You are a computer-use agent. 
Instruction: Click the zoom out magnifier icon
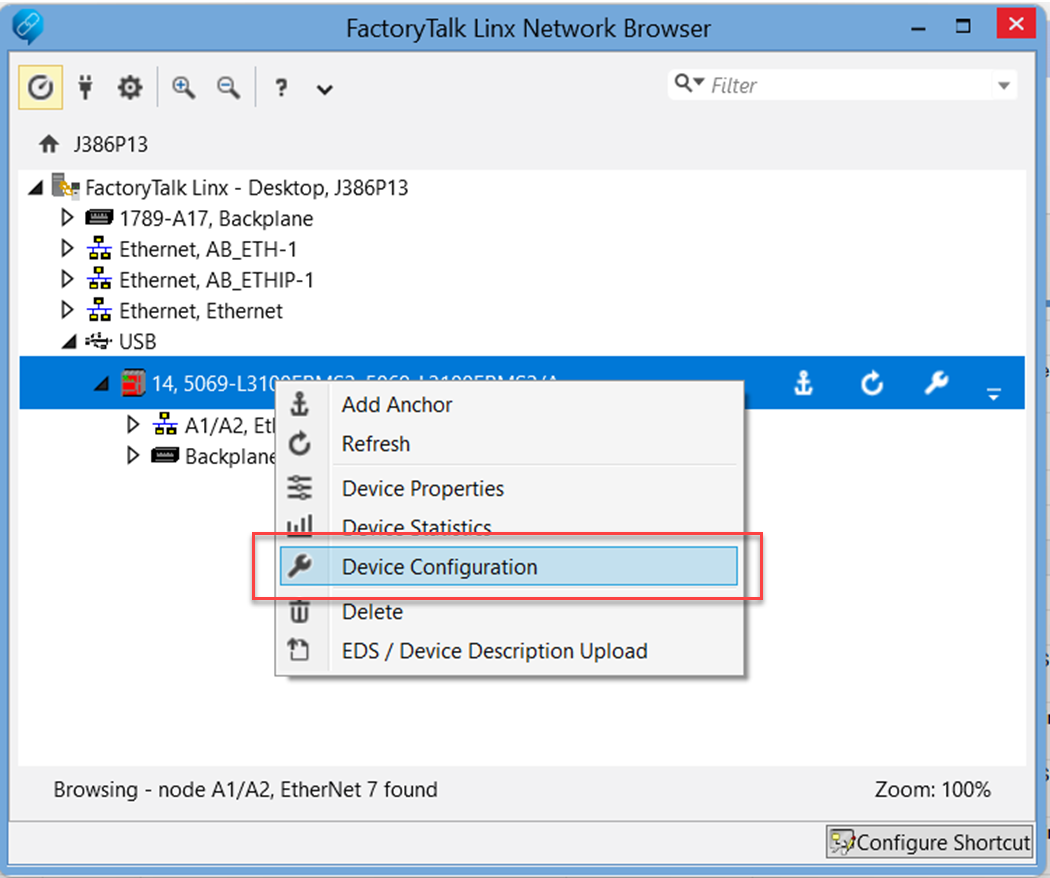(x=229, y=88)
